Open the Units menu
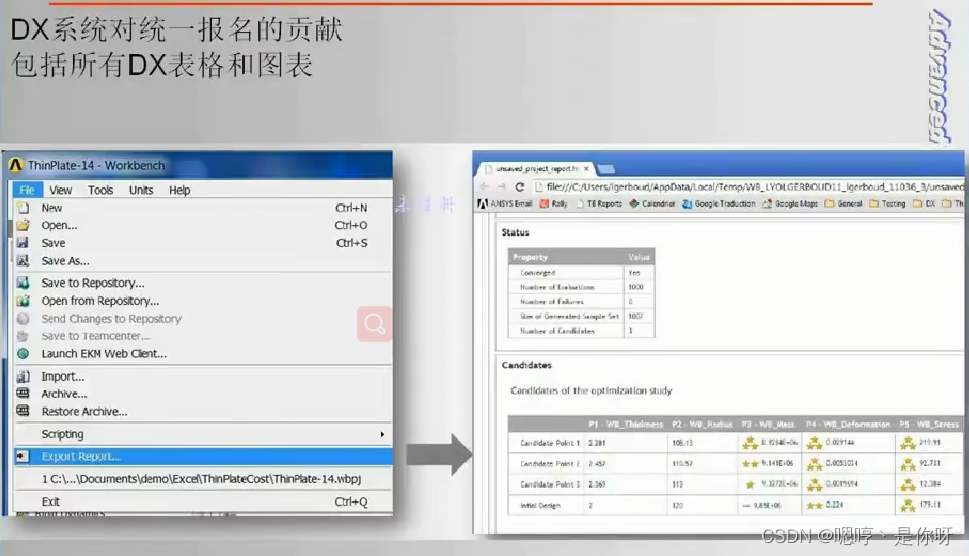The image size is (969, 556). tap(141, 190)
